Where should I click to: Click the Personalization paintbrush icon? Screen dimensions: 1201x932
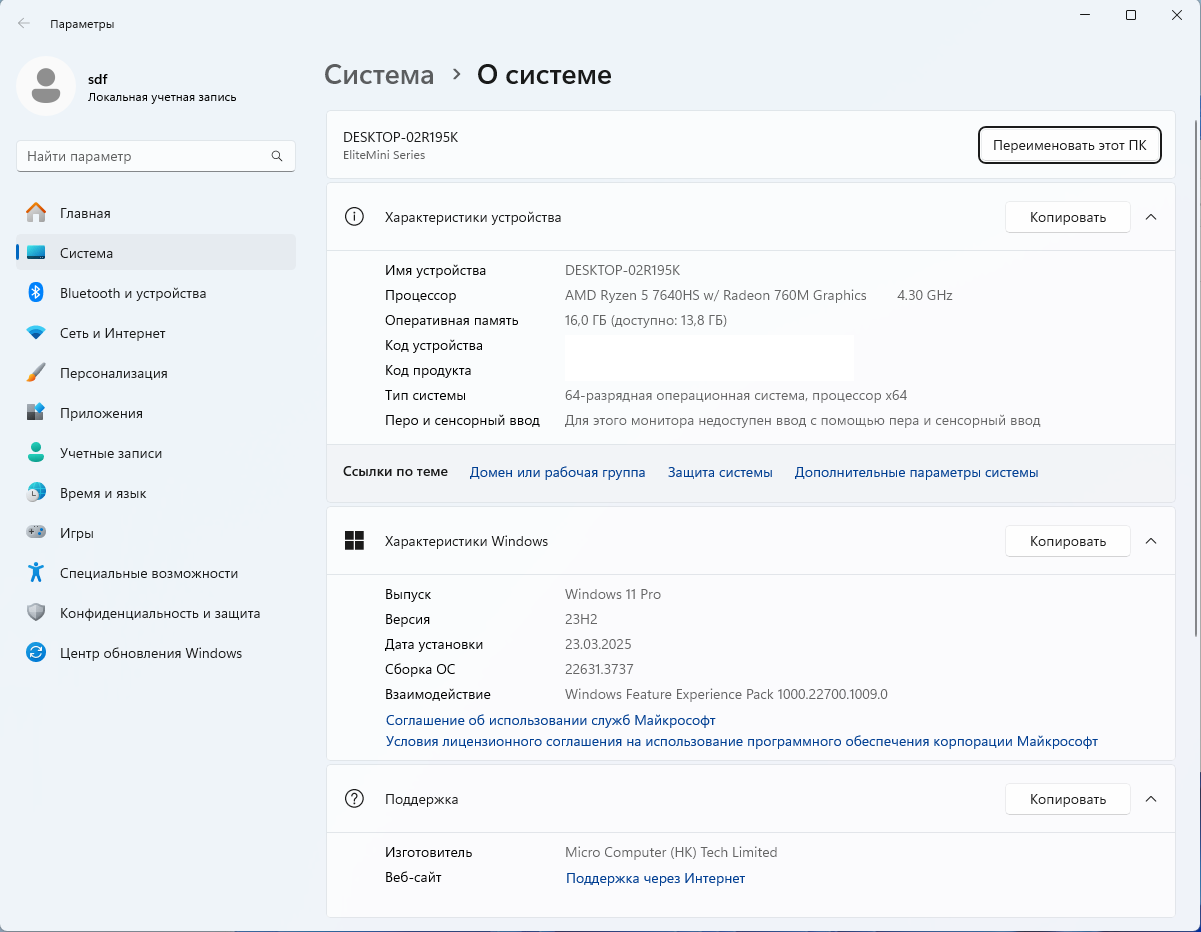[x=36, y=373]
